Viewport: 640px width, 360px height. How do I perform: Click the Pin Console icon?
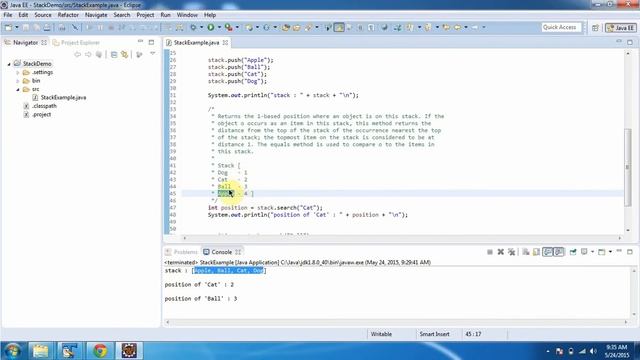click(573, 252)
